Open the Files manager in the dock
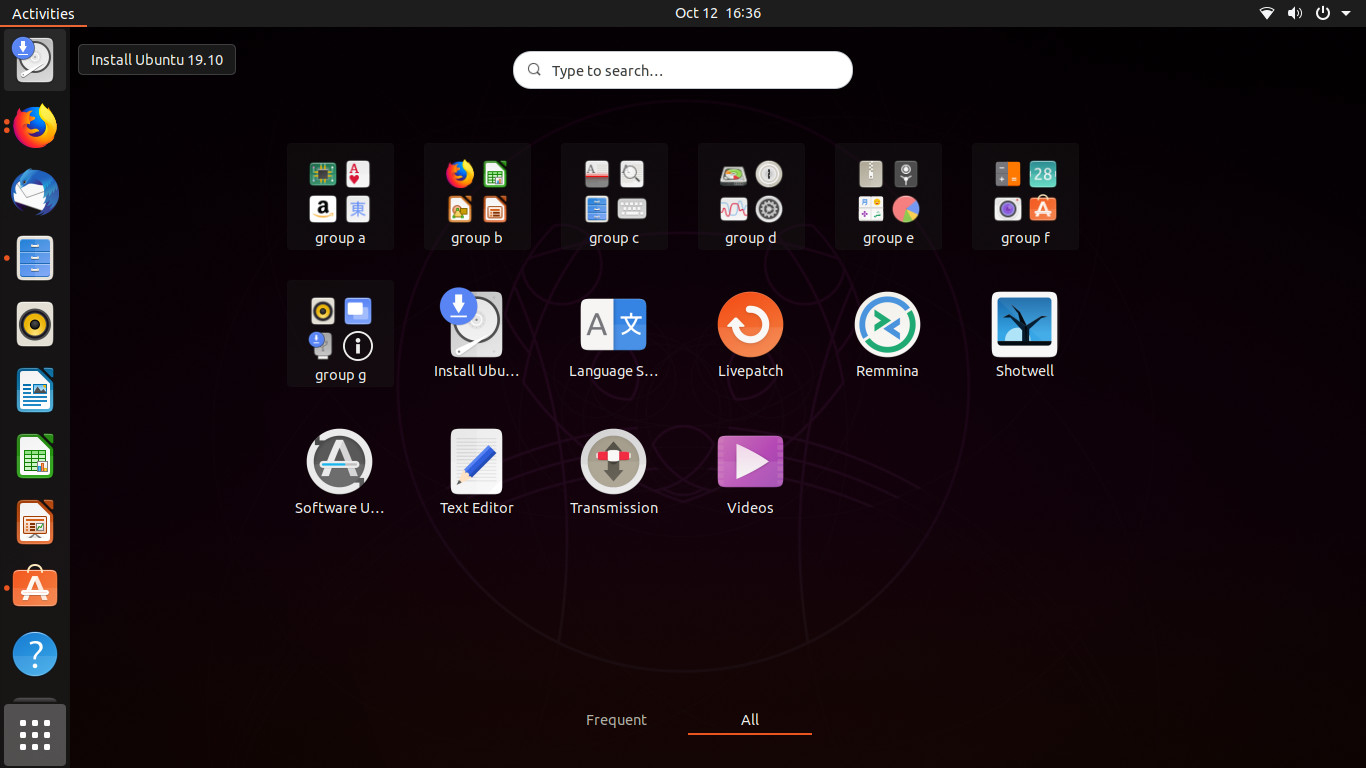The width and height of the screenshot is (1366, 768). coord(35,258)
